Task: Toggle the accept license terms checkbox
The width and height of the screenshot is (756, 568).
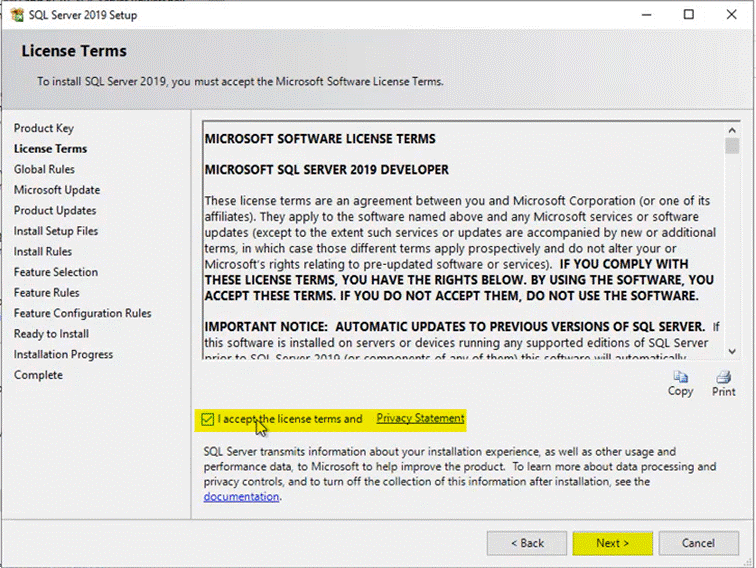Action: [x=207, y=419]
